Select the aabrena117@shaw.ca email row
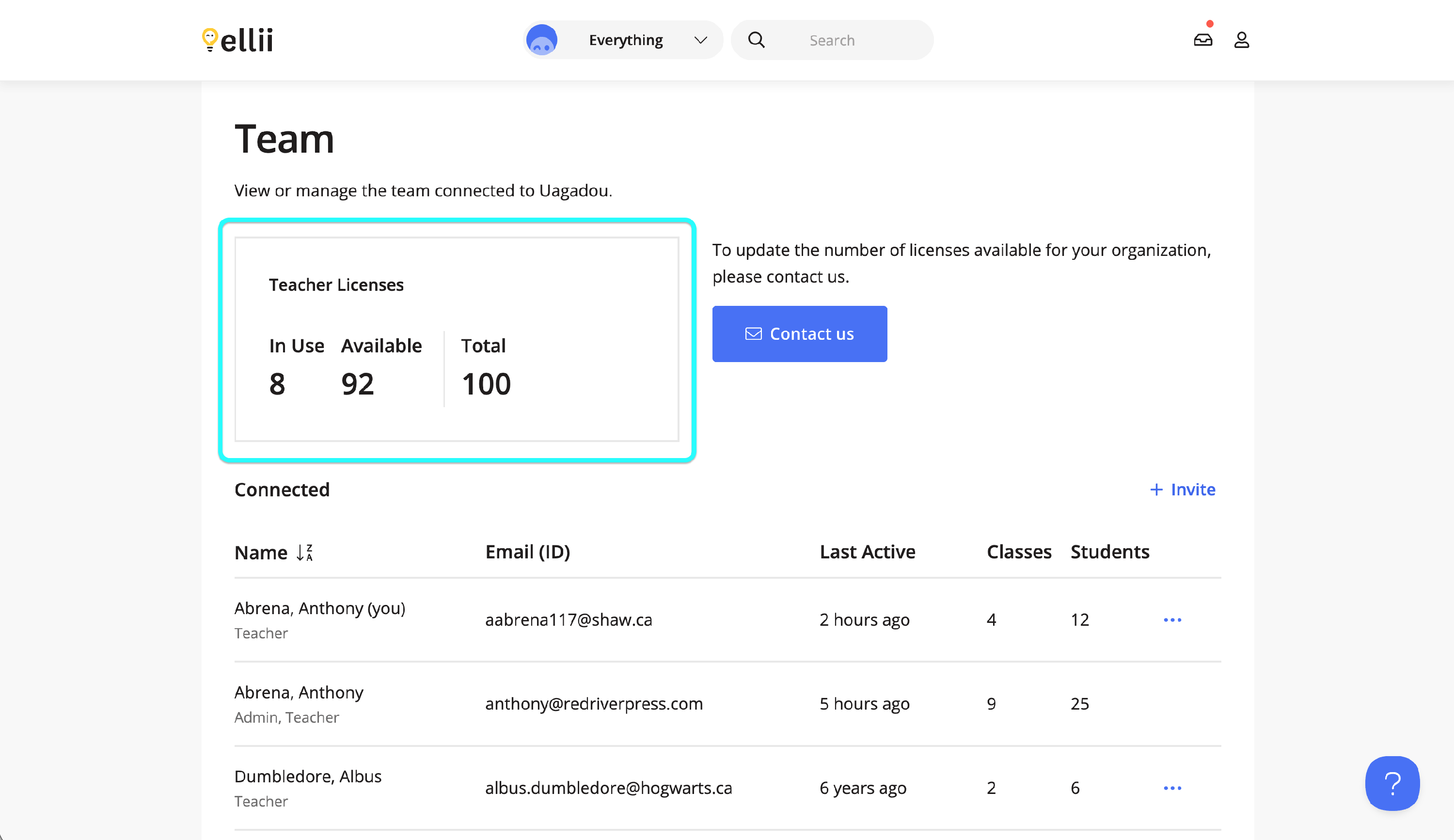This screenshot has width=1454, height=840. (x=568, y=619)
